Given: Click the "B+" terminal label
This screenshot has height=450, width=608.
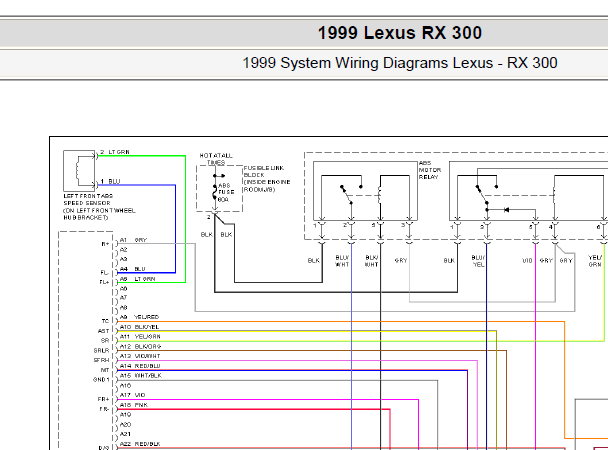Looking at the screenshot, I should pyautogui.click(x=105, y=244).
